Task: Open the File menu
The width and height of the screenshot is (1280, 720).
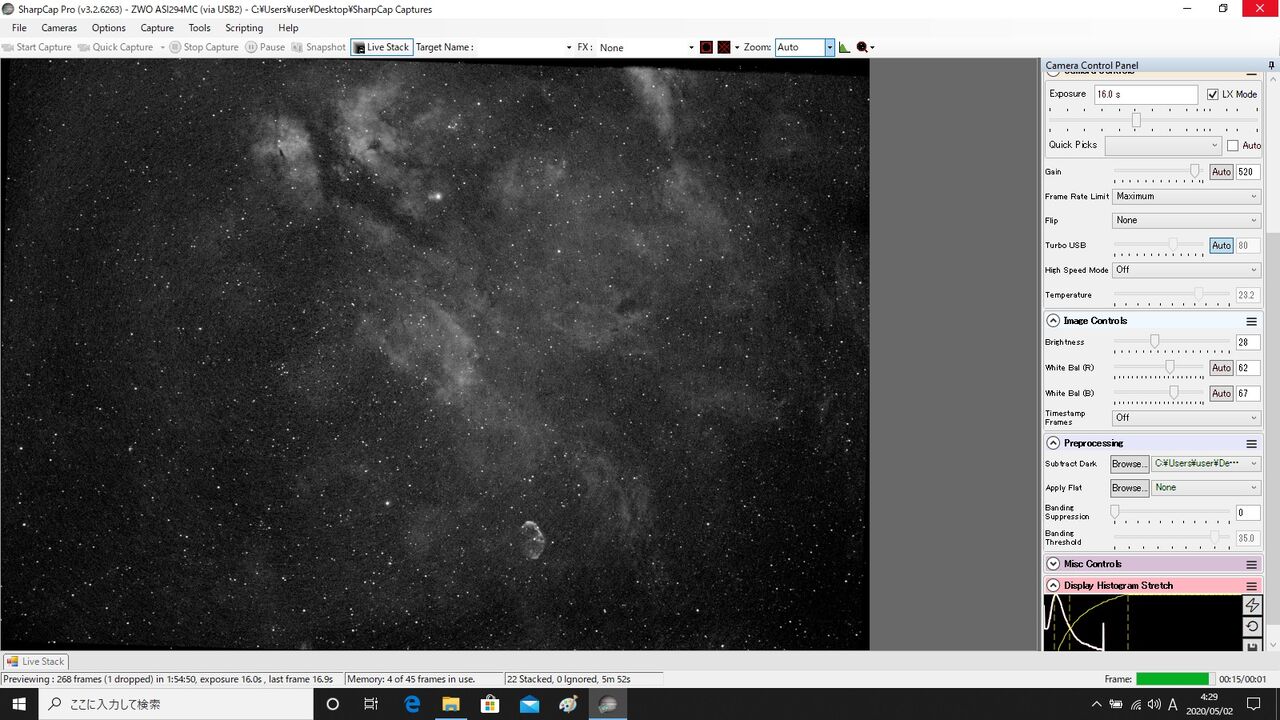Action: tap(19, 28)
